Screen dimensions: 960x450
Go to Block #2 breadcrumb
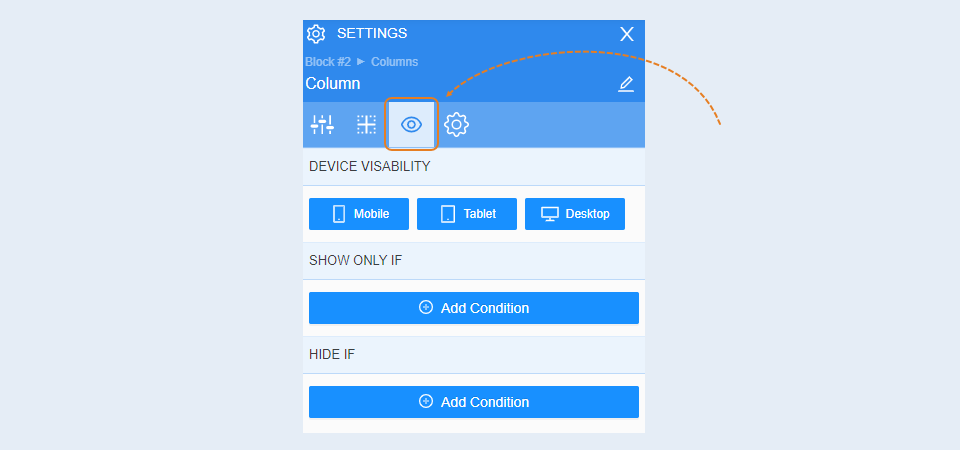(328, 62)
